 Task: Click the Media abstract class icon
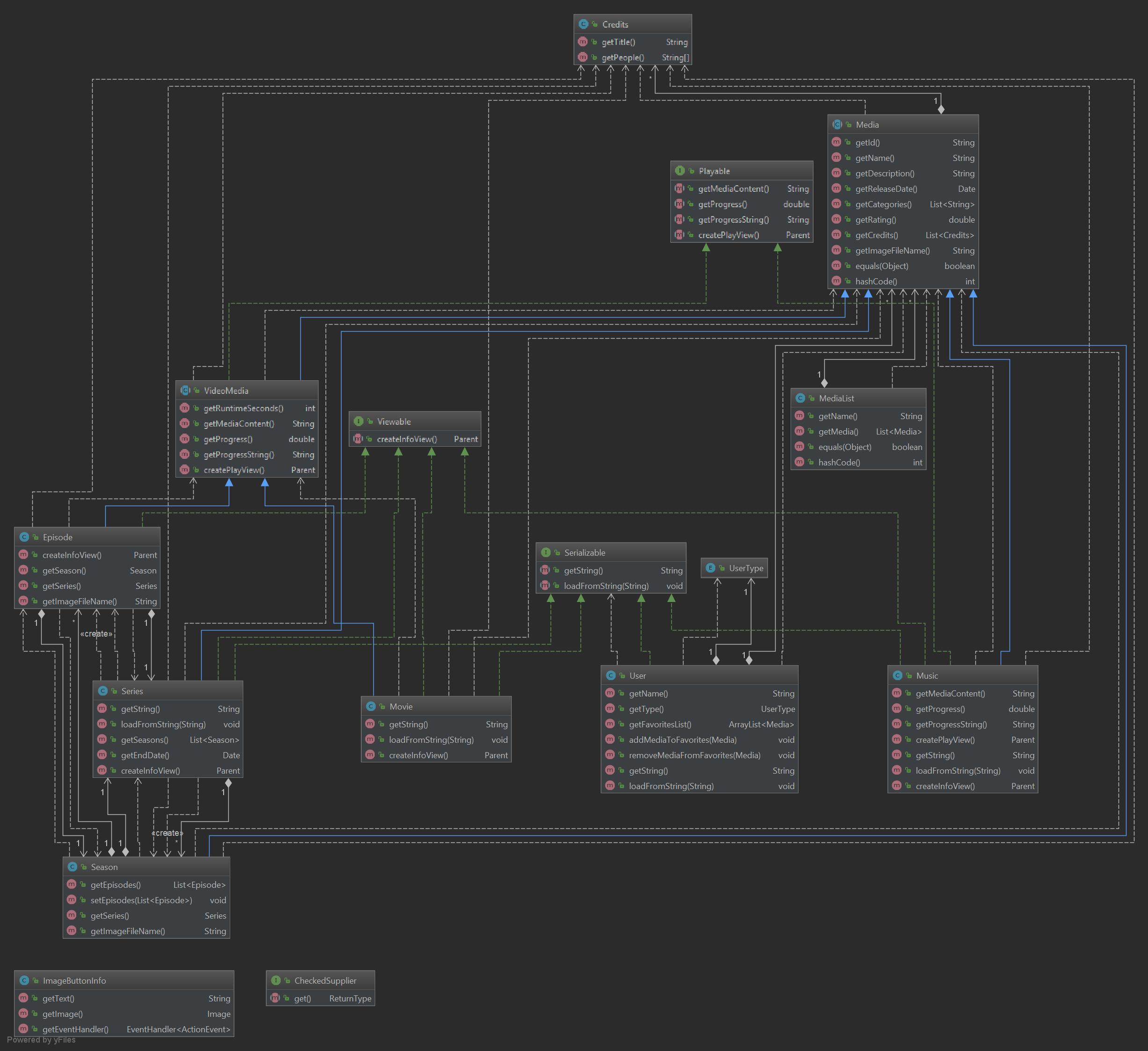point(837,124)
